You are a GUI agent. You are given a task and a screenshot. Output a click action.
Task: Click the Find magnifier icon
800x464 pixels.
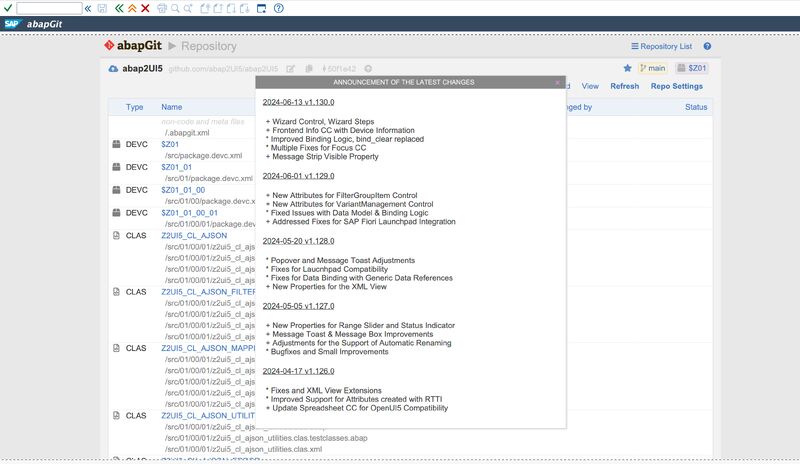tap(175, 8)
